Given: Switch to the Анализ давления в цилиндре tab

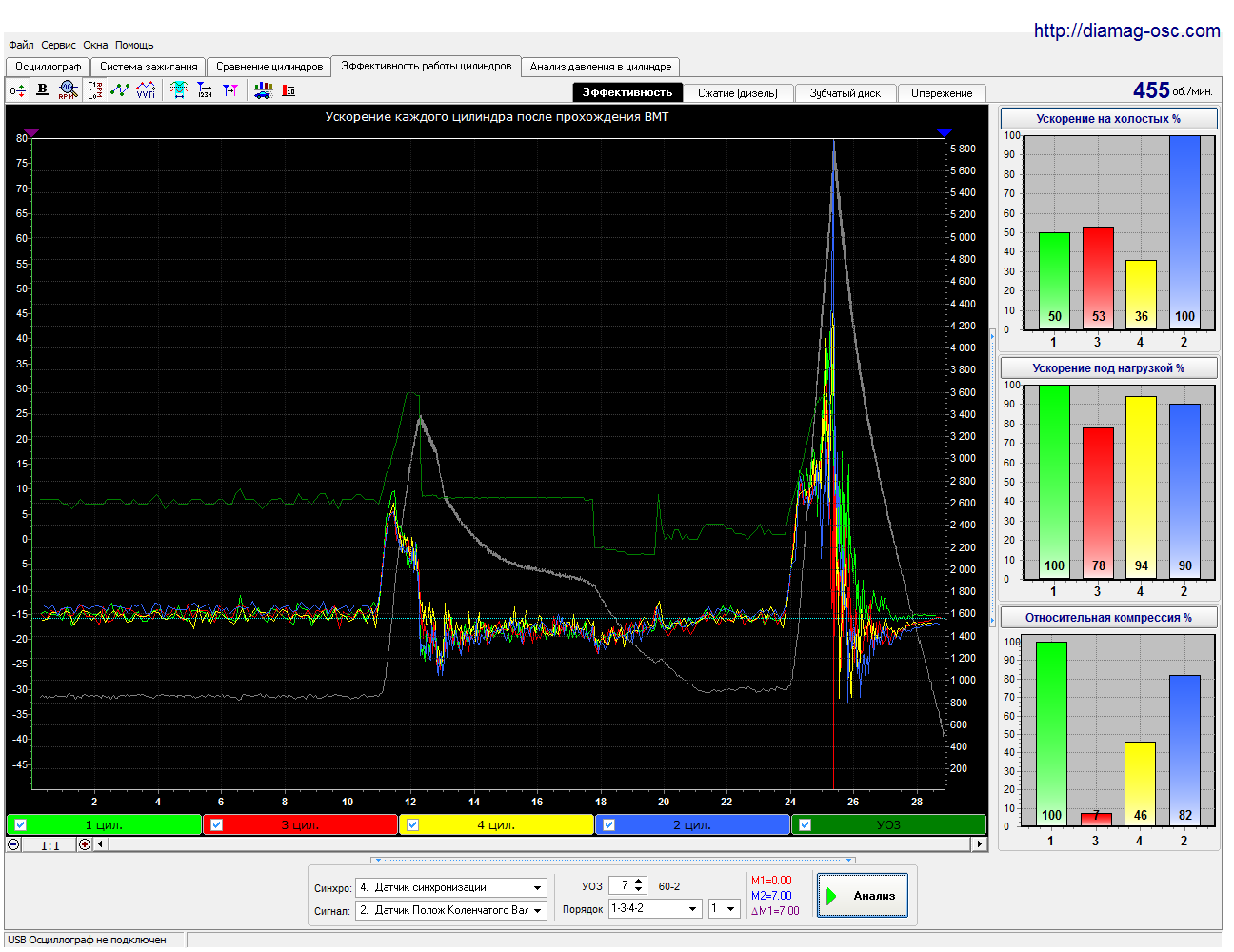Looking at the screenshot, I should click(x=601, y=67).
